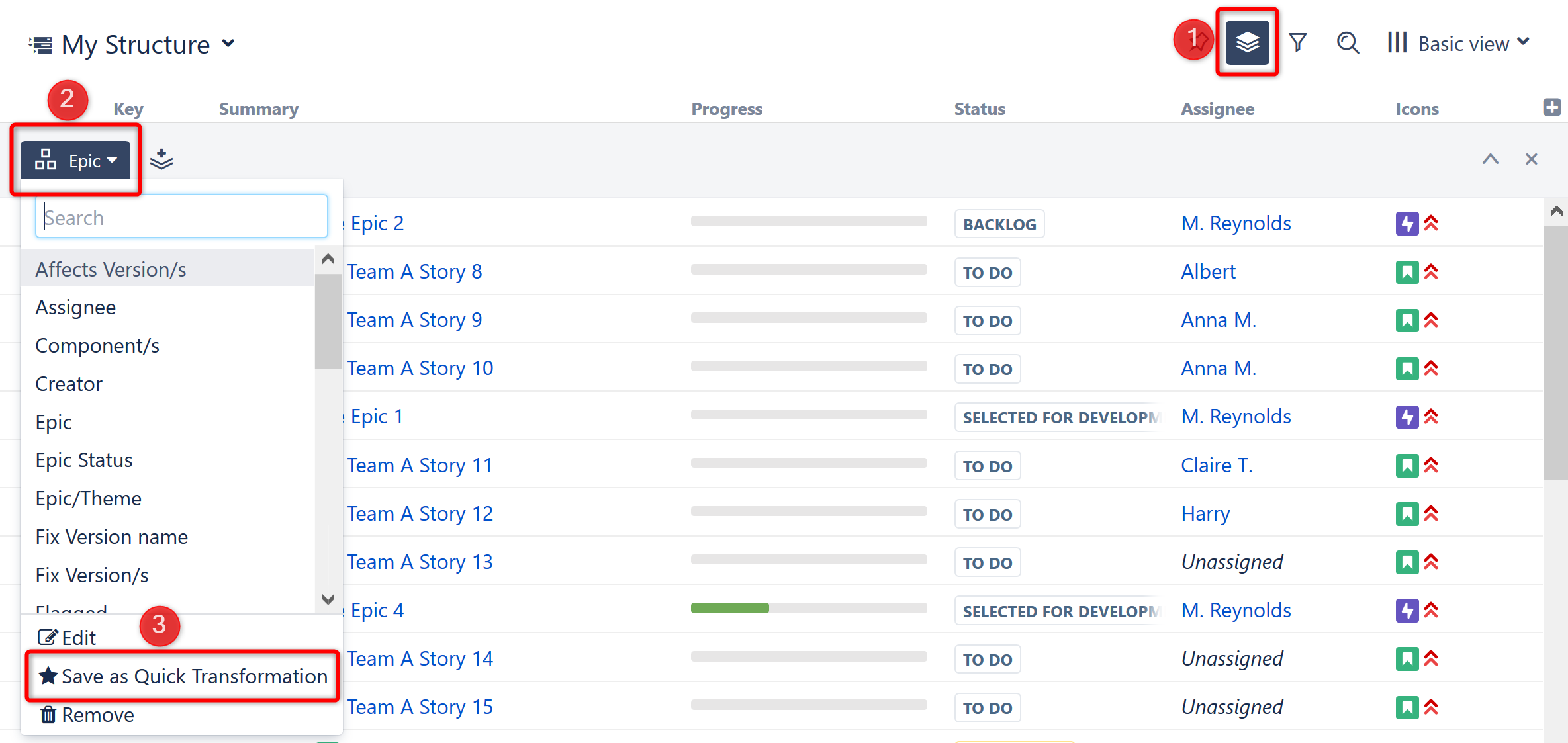The height and width of the screenshot is (743, 1568).
Task: Click the search magnifier icon
Action: click(x=1347, y=43)
